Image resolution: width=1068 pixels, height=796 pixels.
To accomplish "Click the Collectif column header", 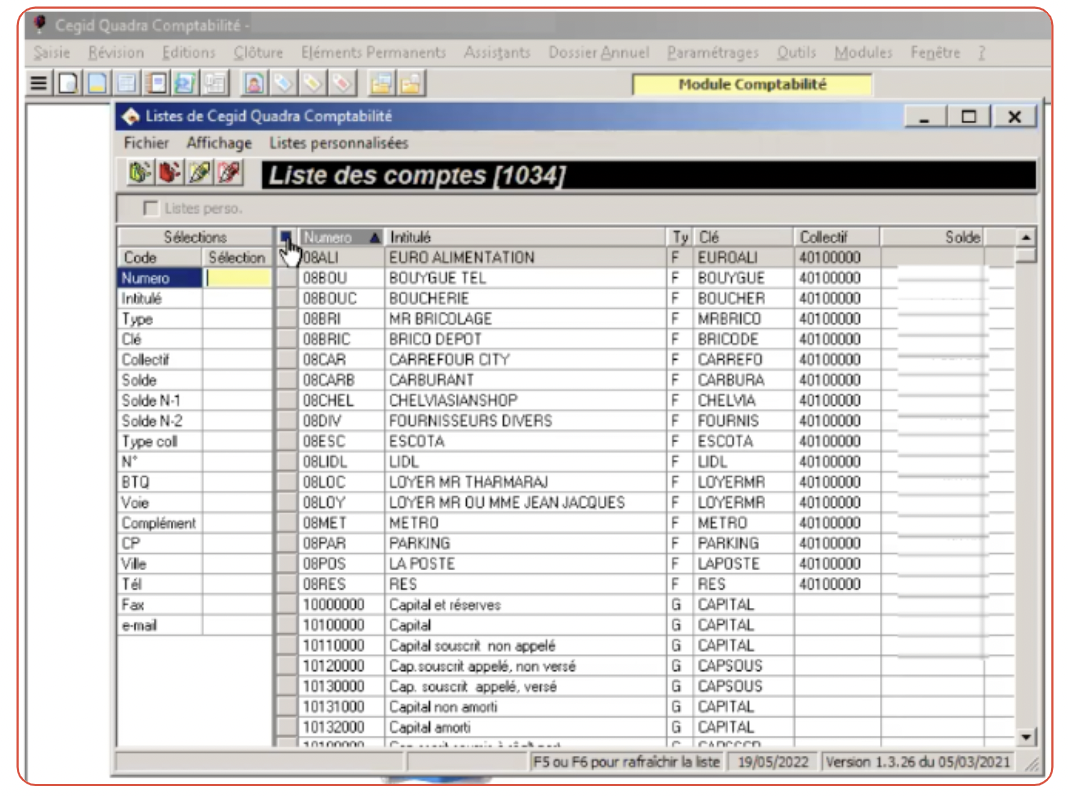I will tap(836, 237).
